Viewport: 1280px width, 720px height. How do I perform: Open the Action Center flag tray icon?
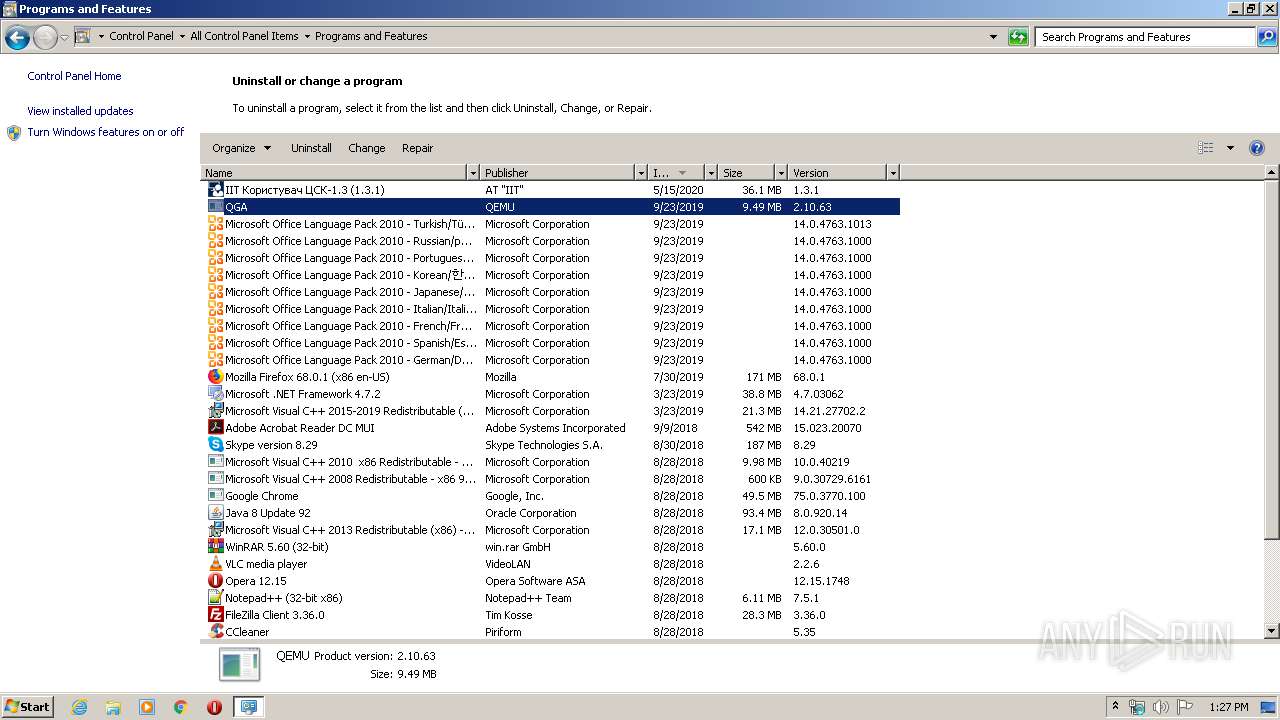tap(1185, 707)
